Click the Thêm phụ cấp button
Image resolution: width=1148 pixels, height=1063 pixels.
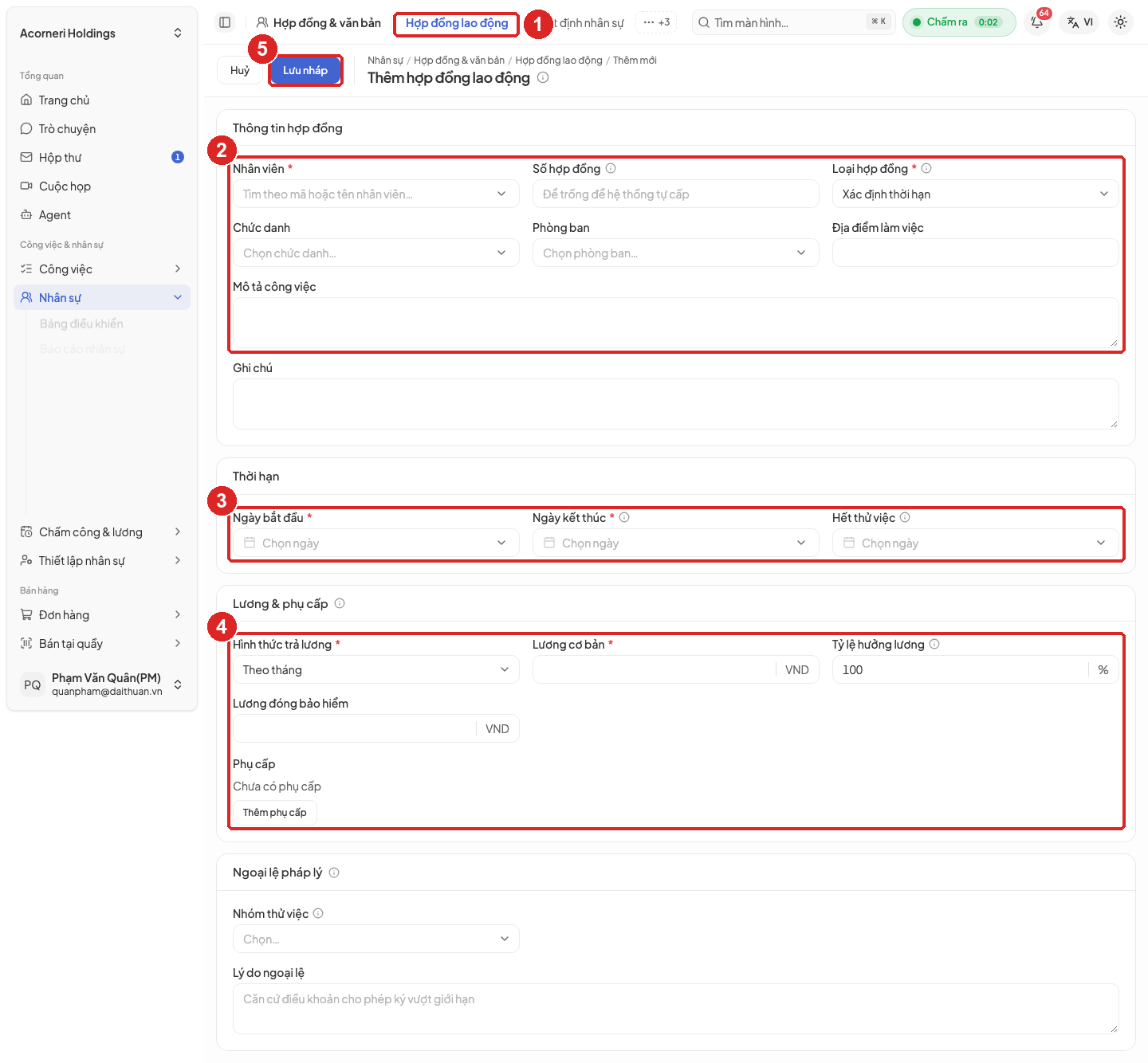275,812
